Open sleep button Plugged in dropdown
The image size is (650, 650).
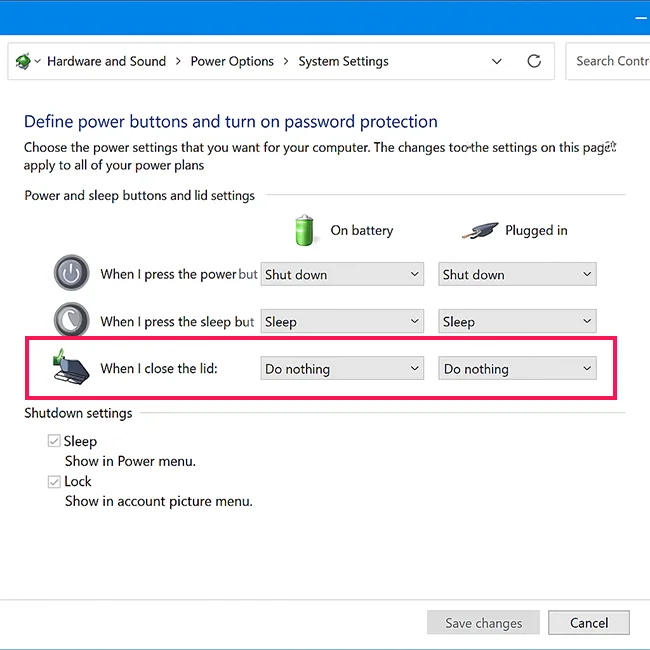tap(517, 321)
